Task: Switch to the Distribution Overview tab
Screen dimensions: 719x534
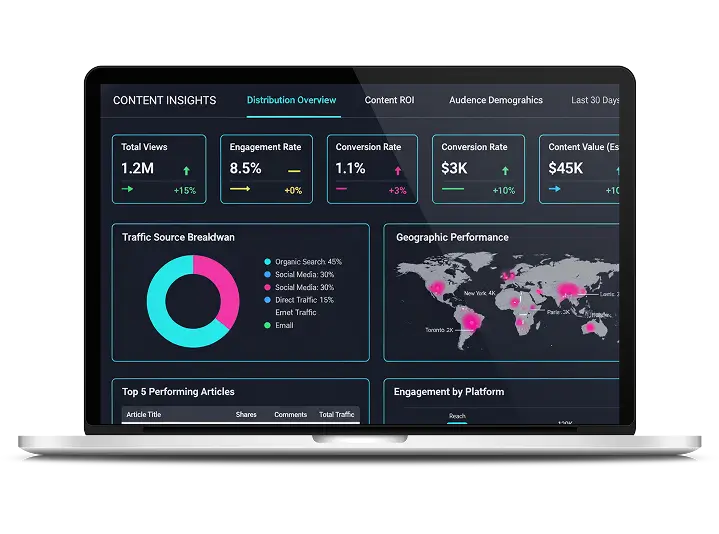Action: [x=292, y=100]
